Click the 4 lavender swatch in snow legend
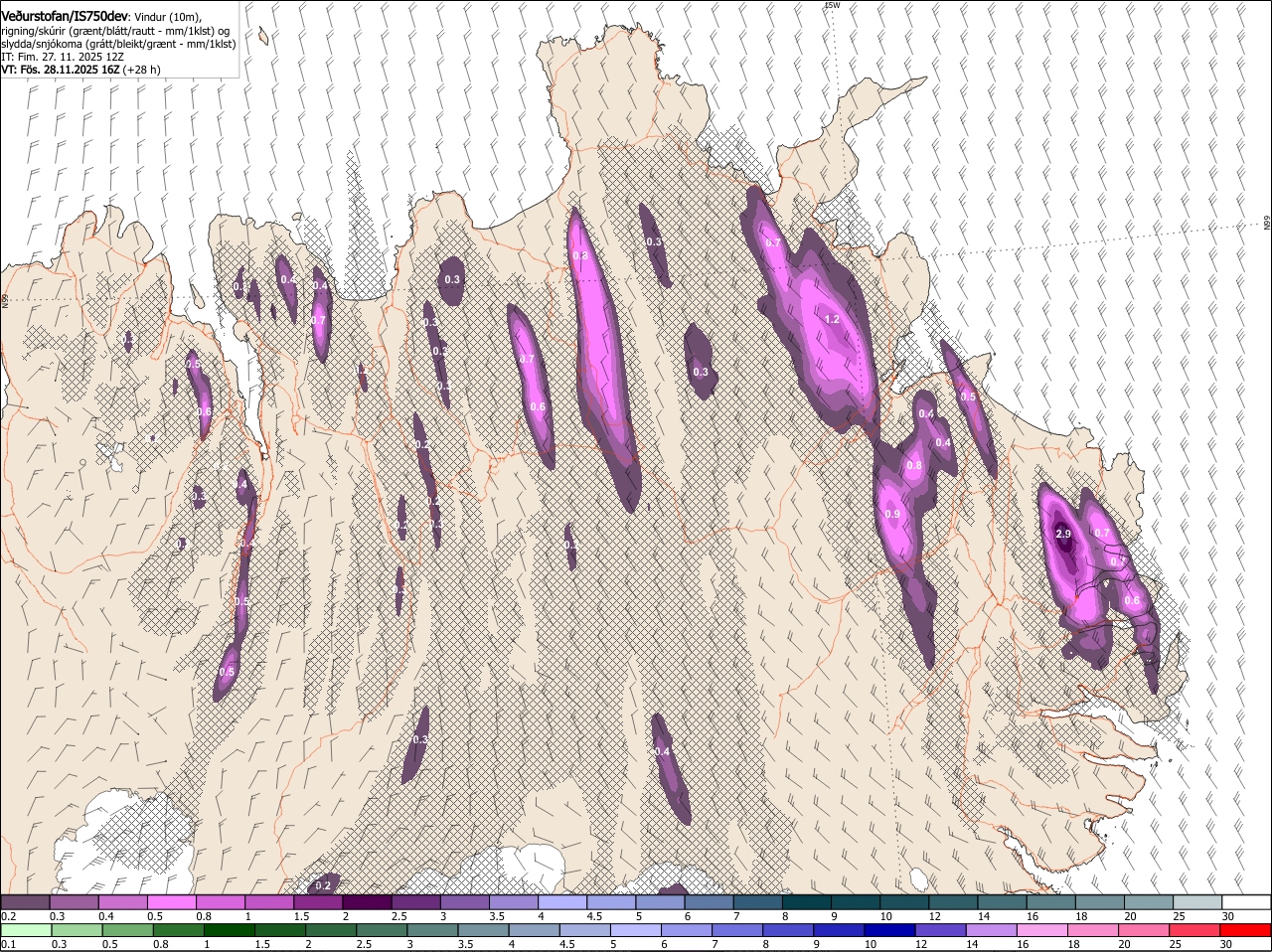Screen dimensions: 1272x952 pyautogui.click(x=562, y=902)
